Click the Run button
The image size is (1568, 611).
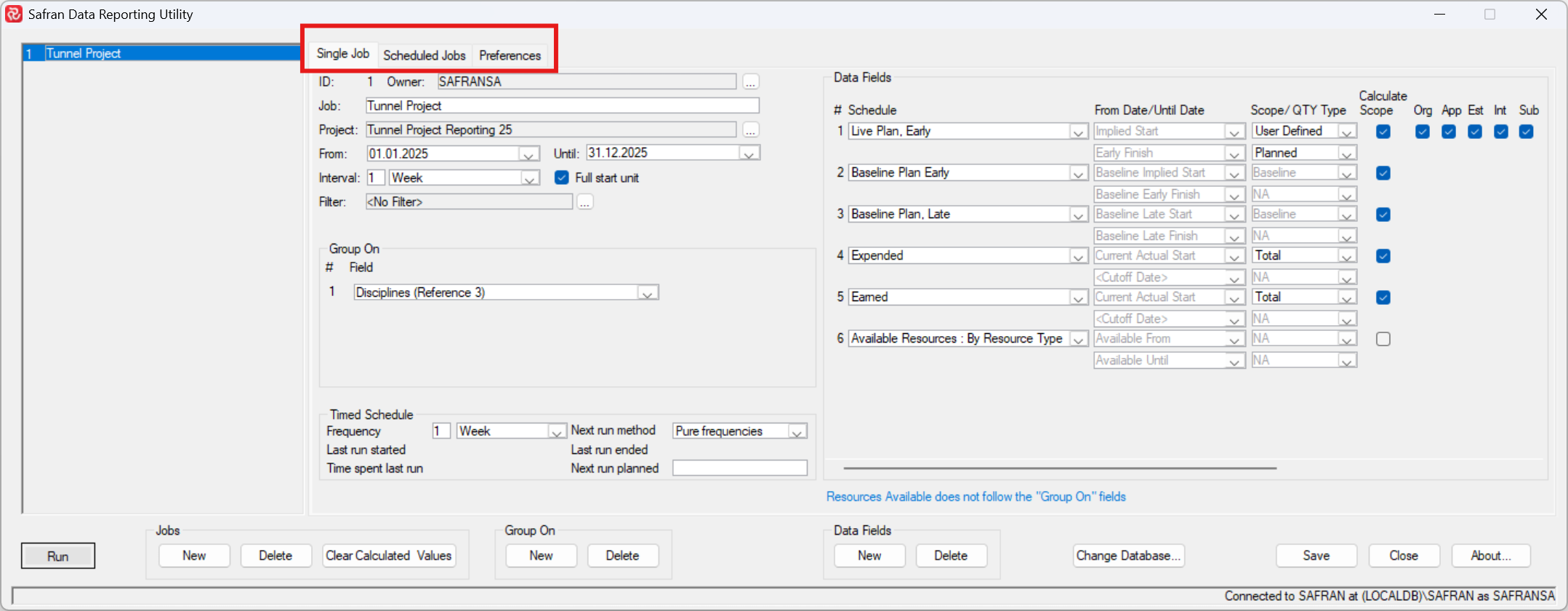point(58,556)
